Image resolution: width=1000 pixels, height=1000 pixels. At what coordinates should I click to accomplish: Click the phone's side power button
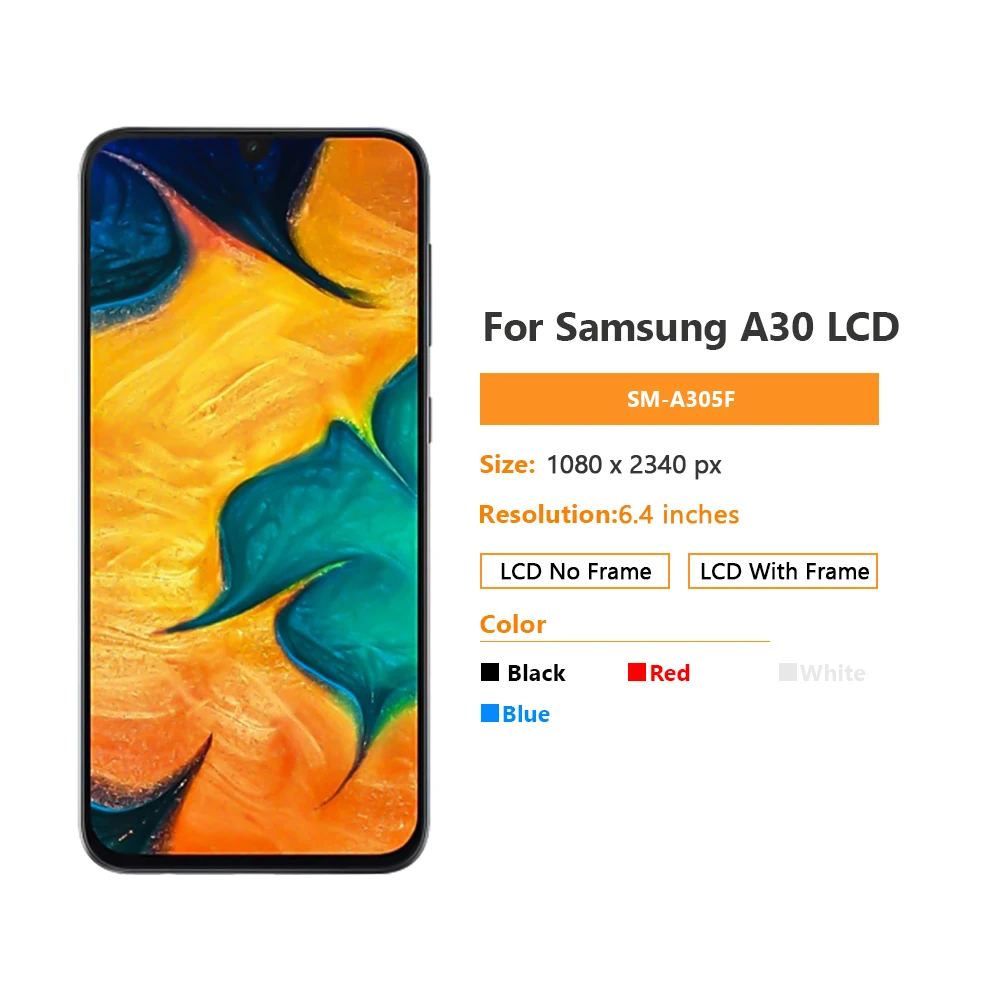(430, 420)
